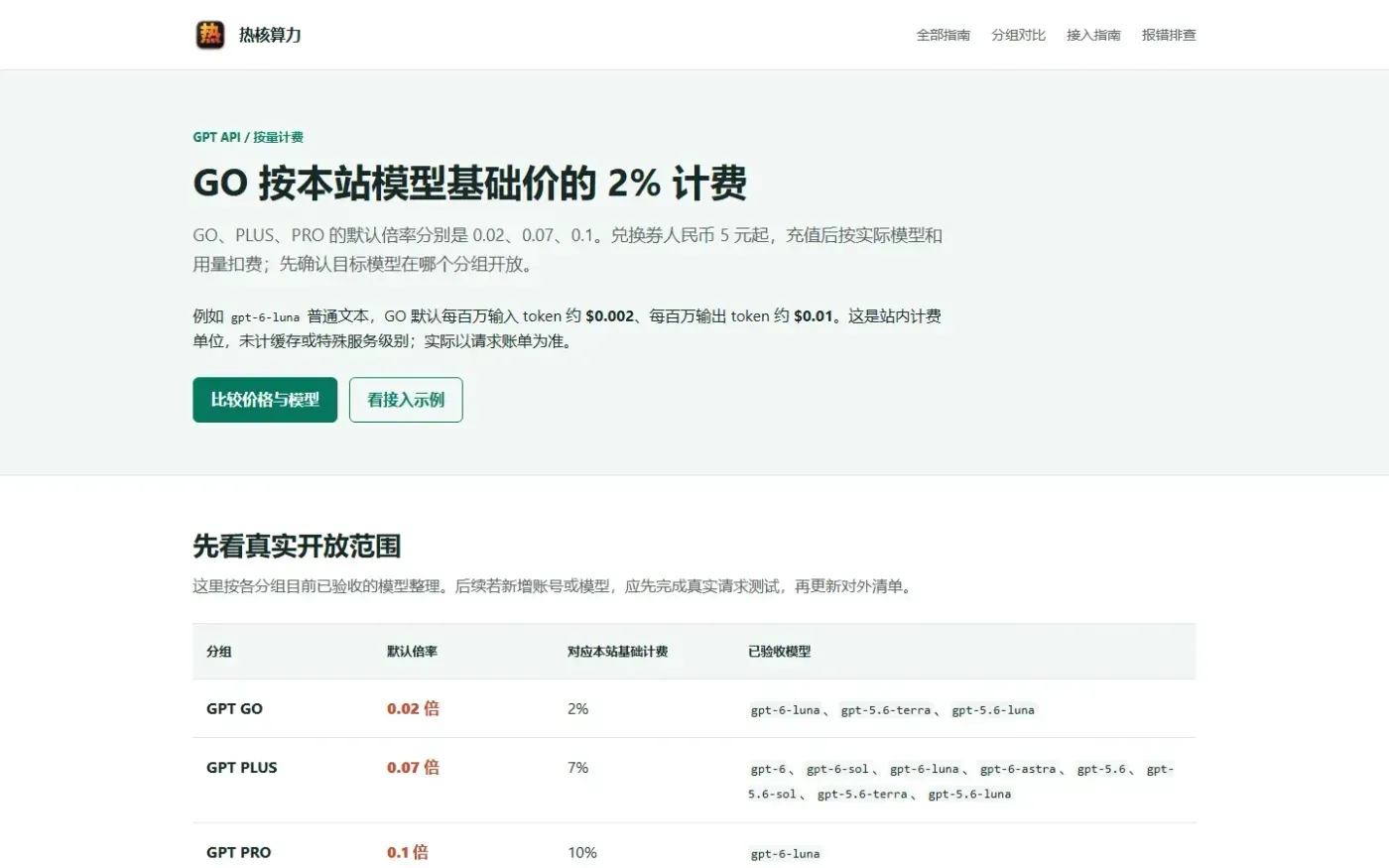Click the 7% billing cell
Image resolution: width=1389 pixels, height=868 pixels.
[x=577, y=767]
